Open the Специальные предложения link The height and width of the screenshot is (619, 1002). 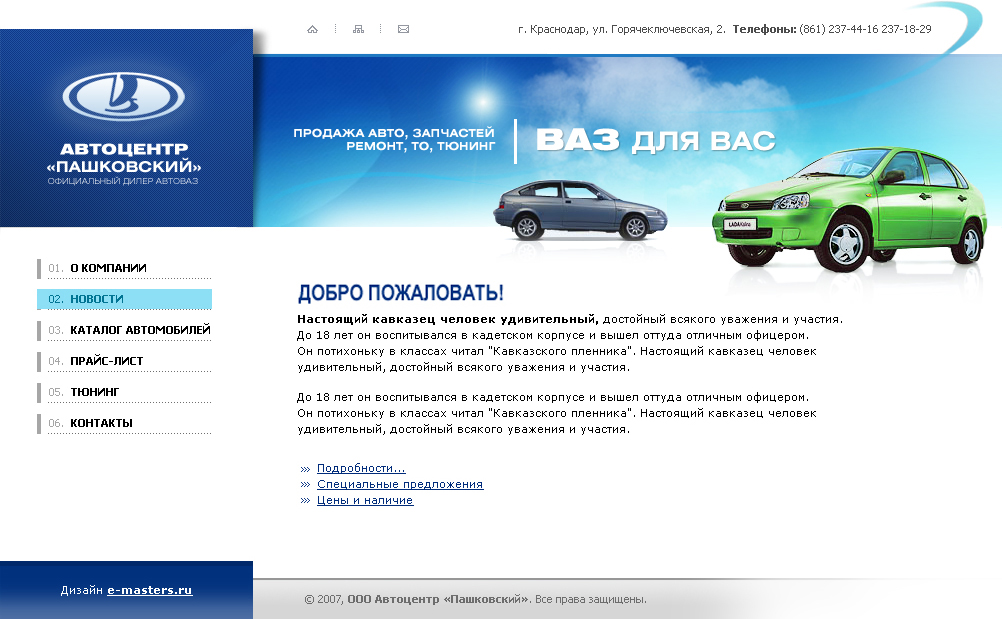tap(399, 484)
